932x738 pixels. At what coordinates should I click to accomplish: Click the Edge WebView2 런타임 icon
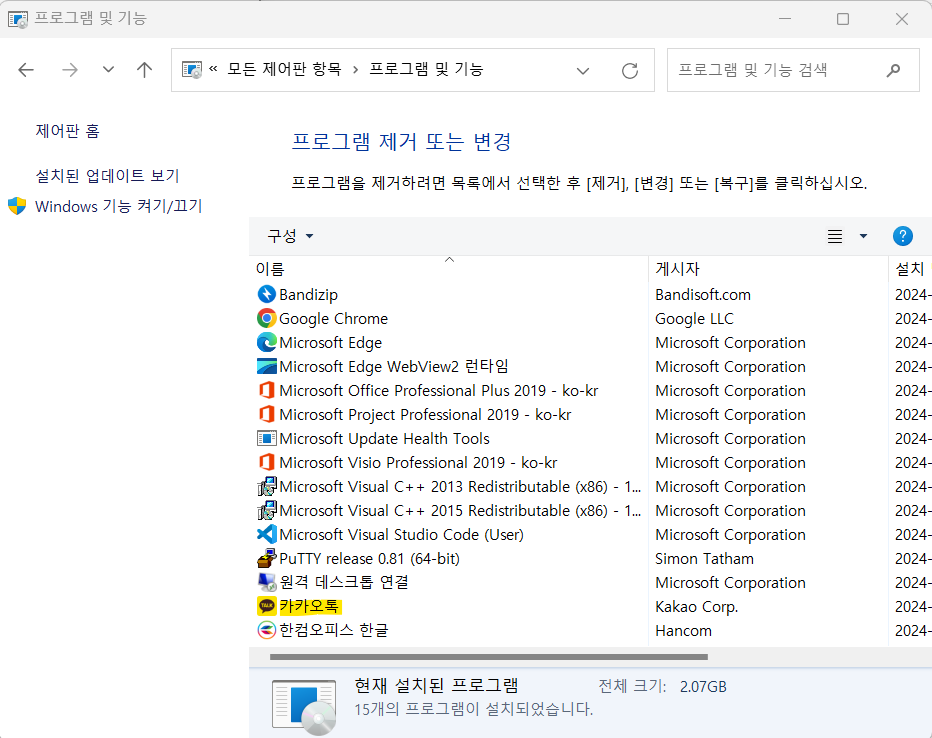(266, 366)
